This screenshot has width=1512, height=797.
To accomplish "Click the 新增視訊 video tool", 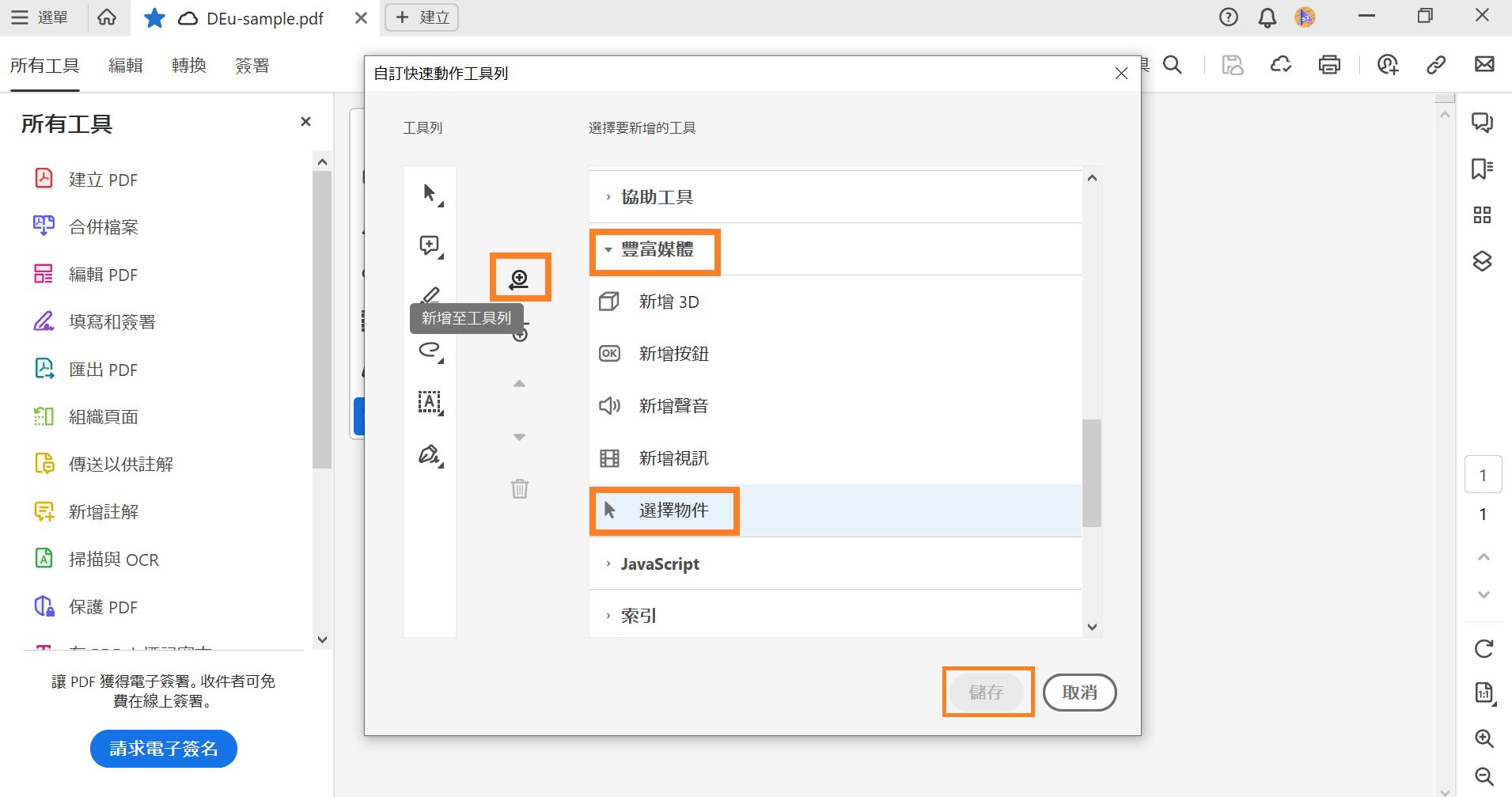I will pyautogui.click(x=672, y=457).
